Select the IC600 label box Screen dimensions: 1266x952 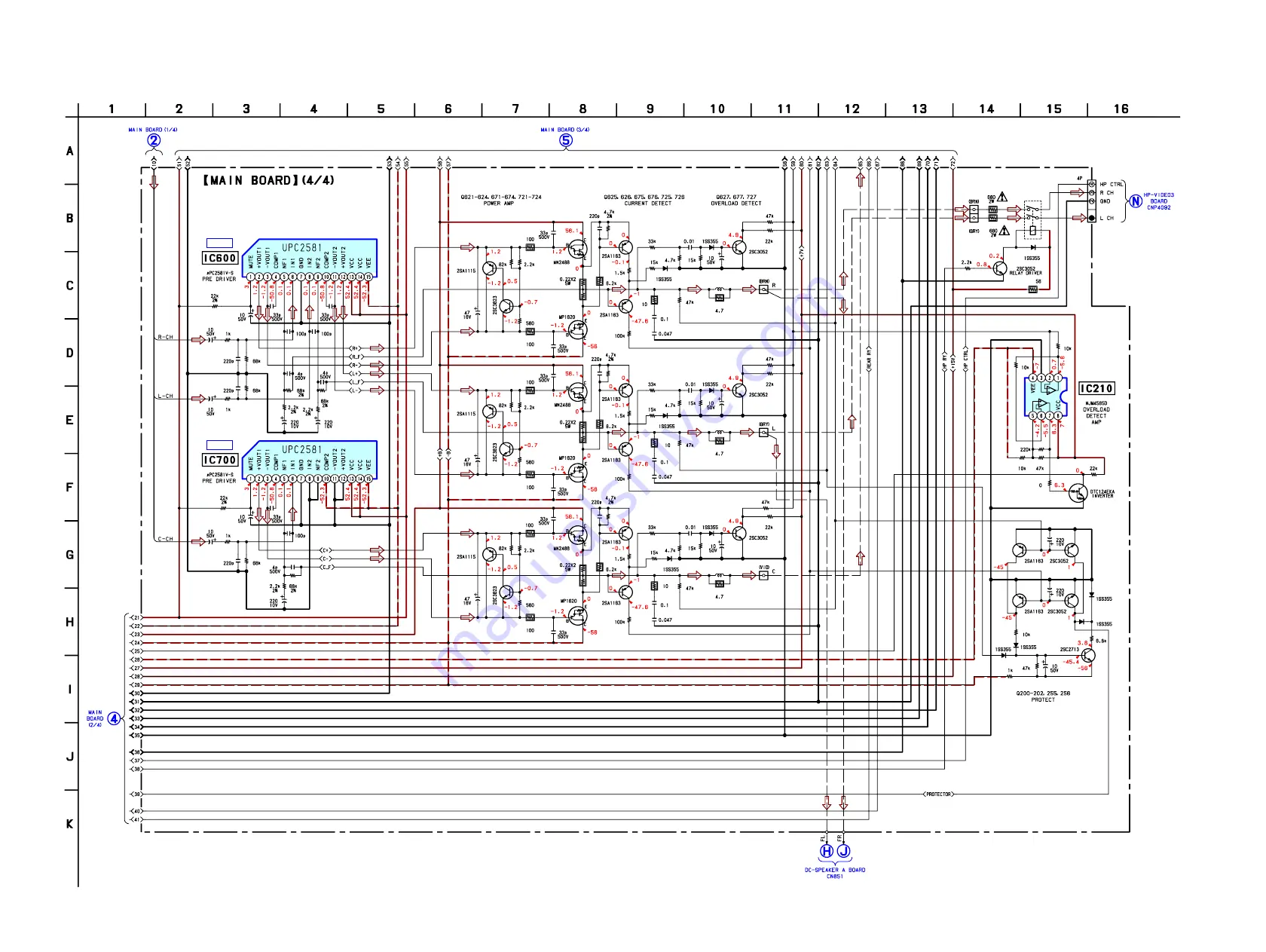point(220,258)
